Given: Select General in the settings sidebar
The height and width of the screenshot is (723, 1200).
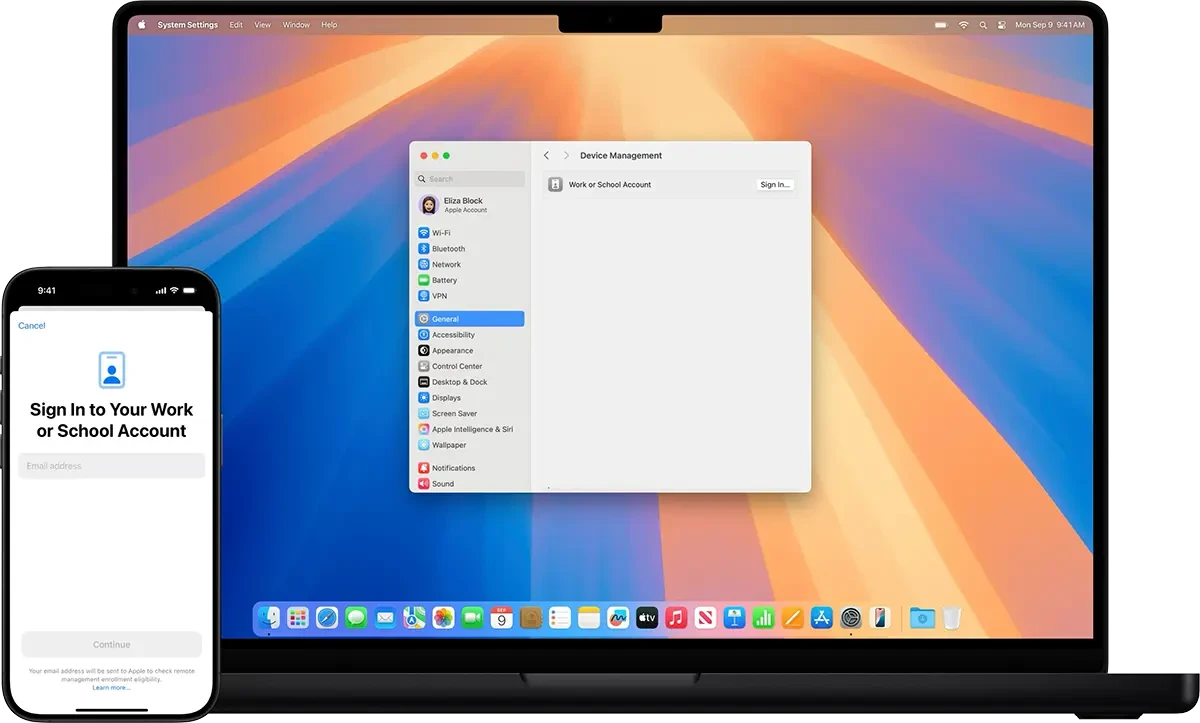Looking at the screenshot, I should click(469, 319).
